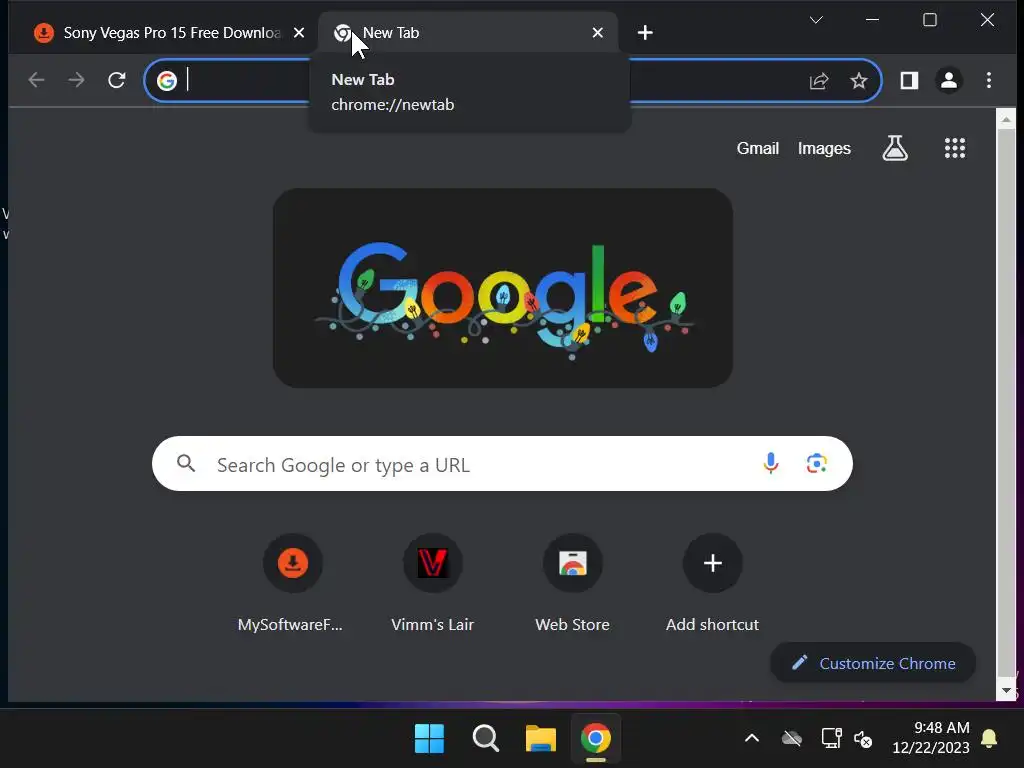Viewport: 1024px width, 768px height.
Task: Click Search Google or type a URL box
Action: coord(502,464)
